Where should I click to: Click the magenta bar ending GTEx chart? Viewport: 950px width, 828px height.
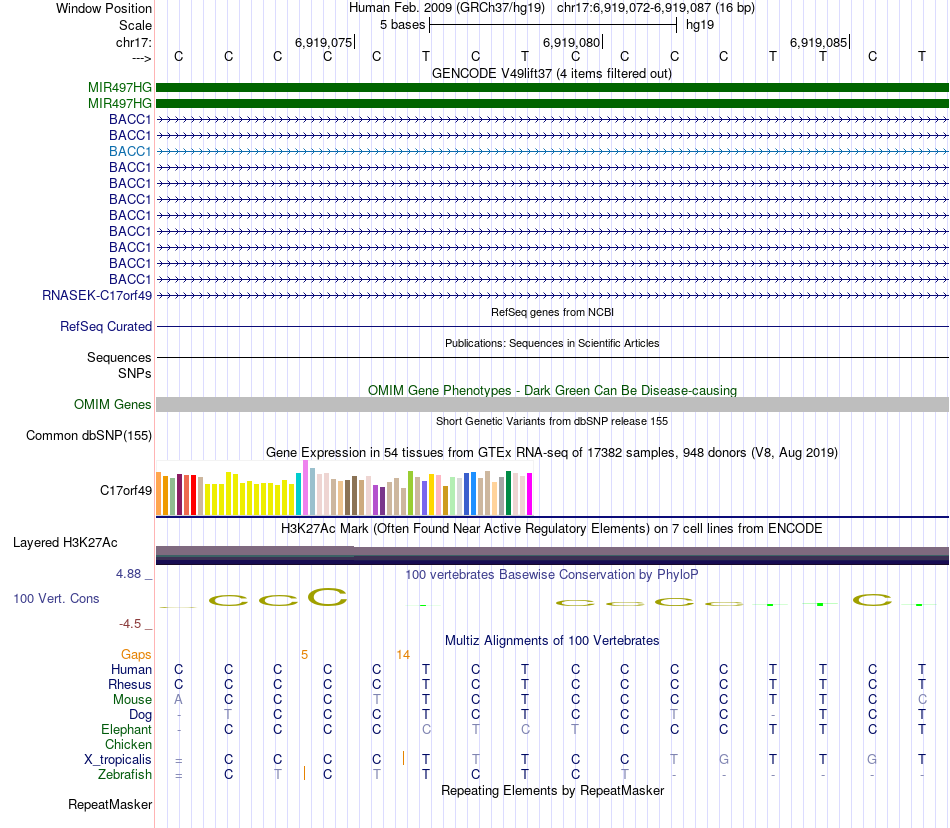point(530,494)
